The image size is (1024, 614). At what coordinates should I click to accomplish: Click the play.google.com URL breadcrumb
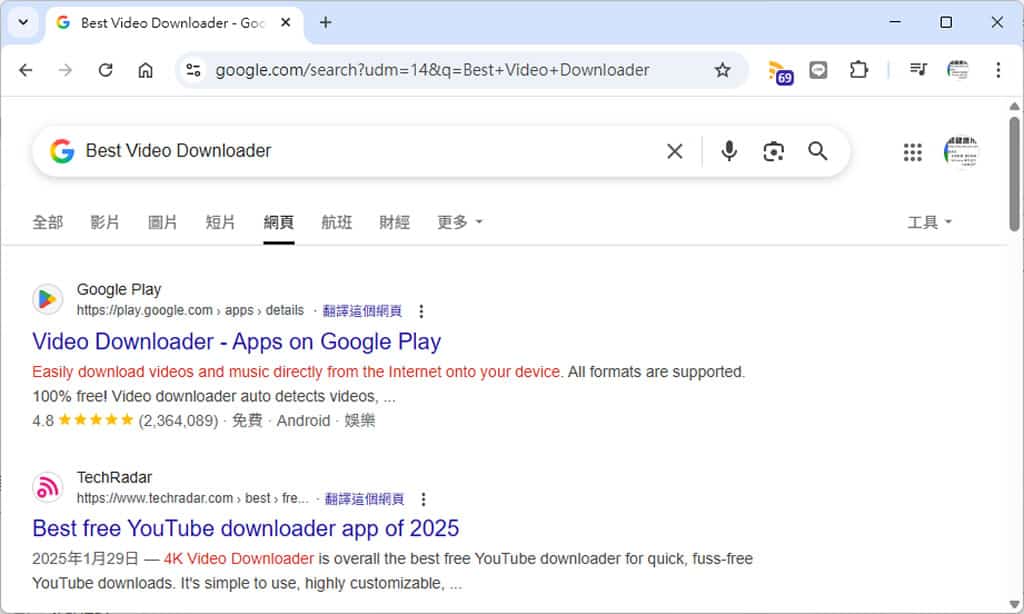[x=190, y=310]
